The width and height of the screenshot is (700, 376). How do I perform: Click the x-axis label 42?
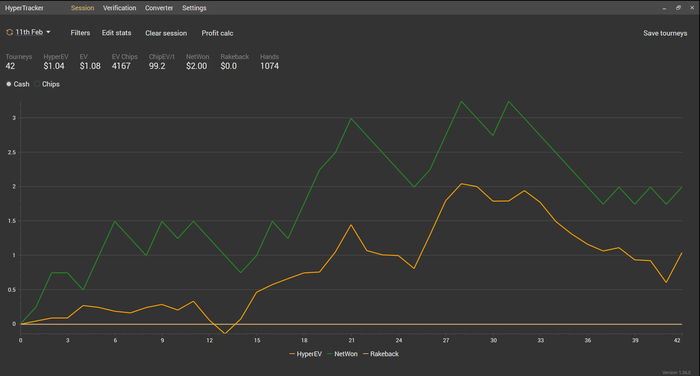pos(677,340)
